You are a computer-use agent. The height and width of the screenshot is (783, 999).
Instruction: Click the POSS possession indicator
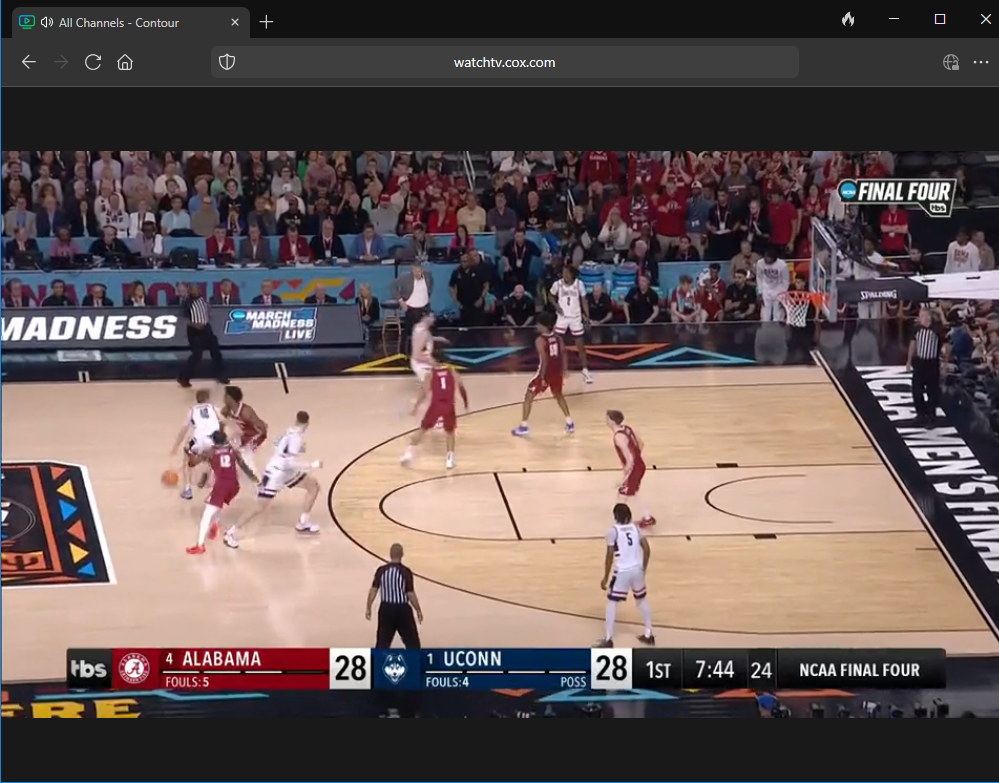[x=573, y=682]
